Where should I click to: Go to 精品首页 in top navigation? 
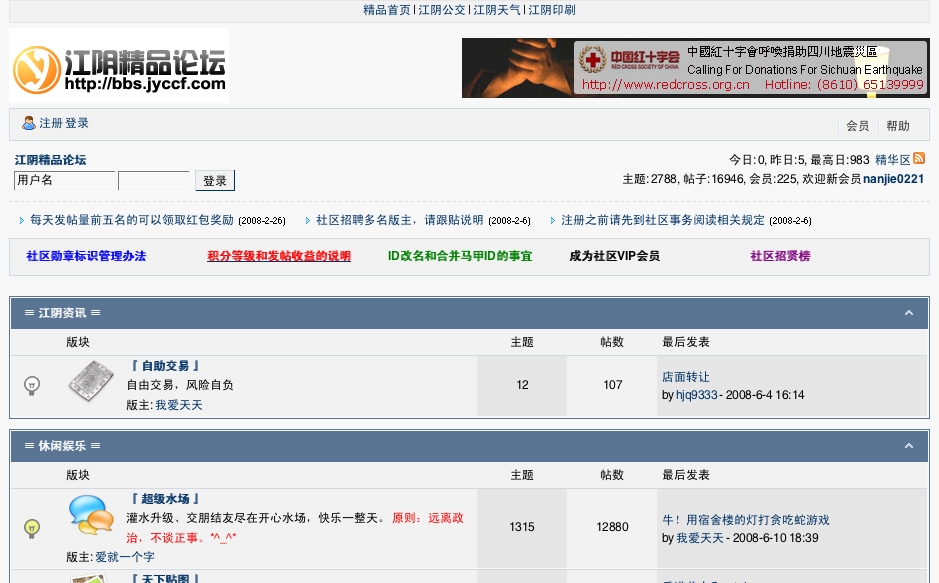click(387, 10)
